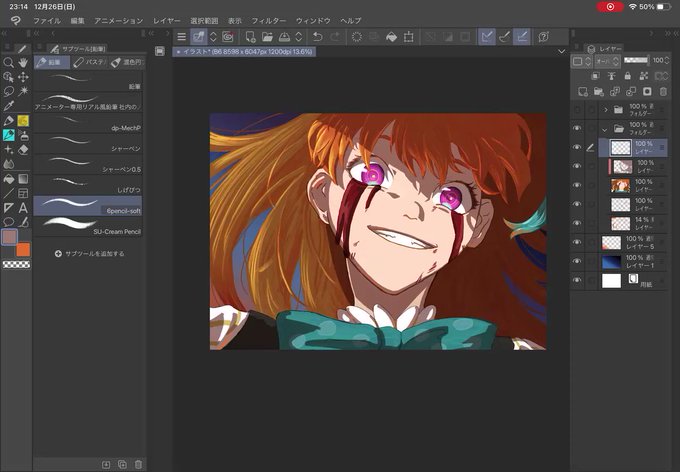Open the help question-mark icon
680x472 pixels.
coord(543,37)
